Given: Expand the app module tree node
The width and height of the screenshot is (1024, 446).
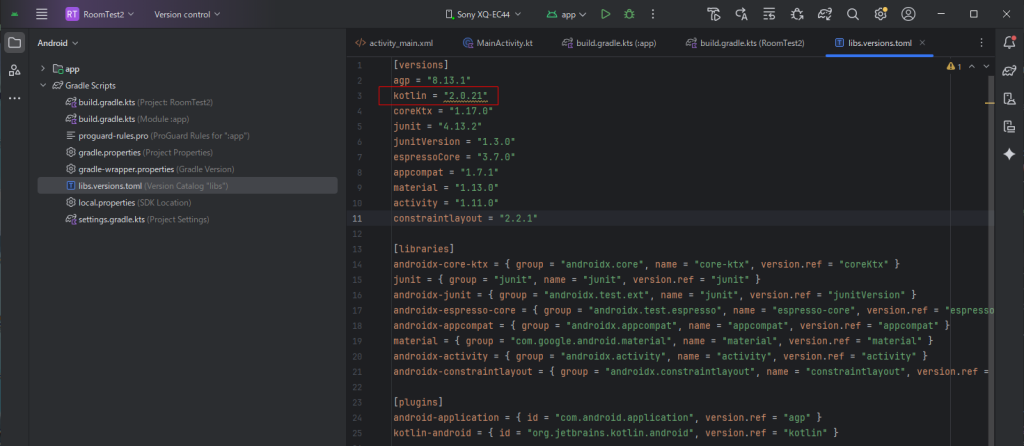Looking at the screenshot, I should [x=43, y=69].
